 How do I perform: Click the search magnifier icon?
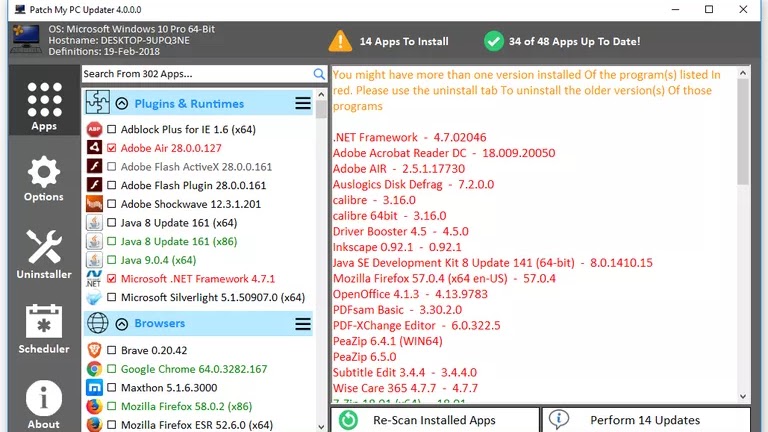tap(319, 74)
